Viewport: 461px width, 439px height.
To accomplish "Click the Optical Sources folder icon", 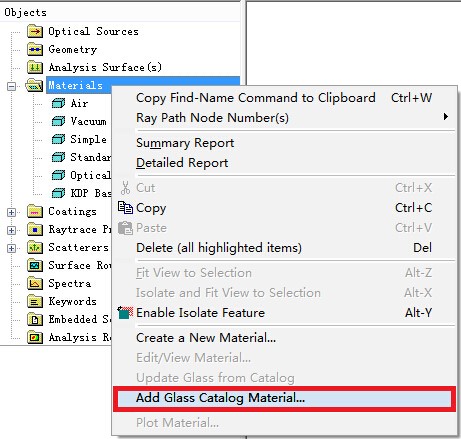I will (35, 31).
